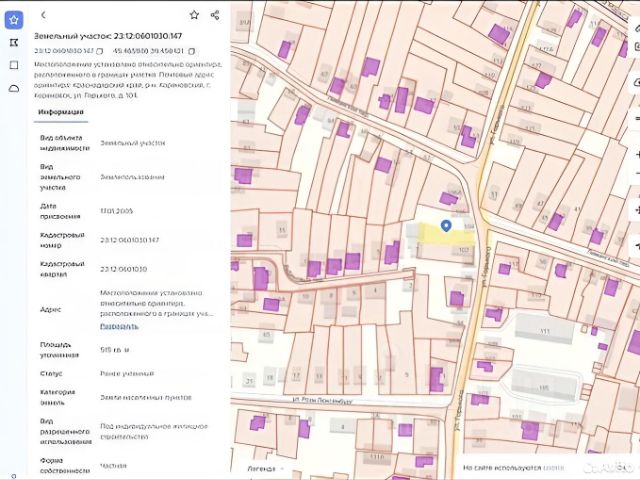Click the parcel labeled 102 on map
This screenshot has height=480, width=640.
point(463,250)
